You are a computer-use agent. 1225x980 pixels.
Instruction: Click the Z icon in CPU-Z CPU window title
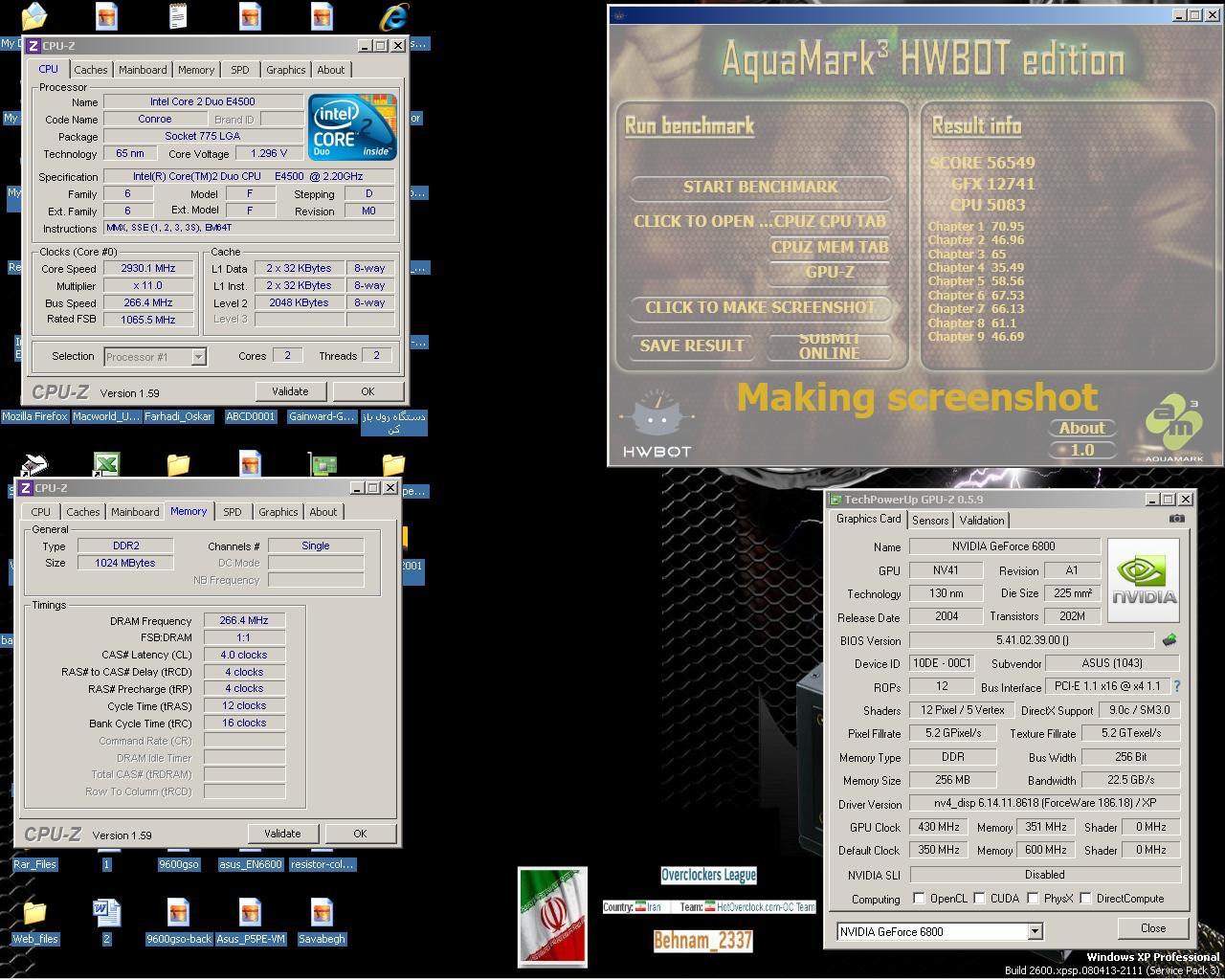[33, 46]
